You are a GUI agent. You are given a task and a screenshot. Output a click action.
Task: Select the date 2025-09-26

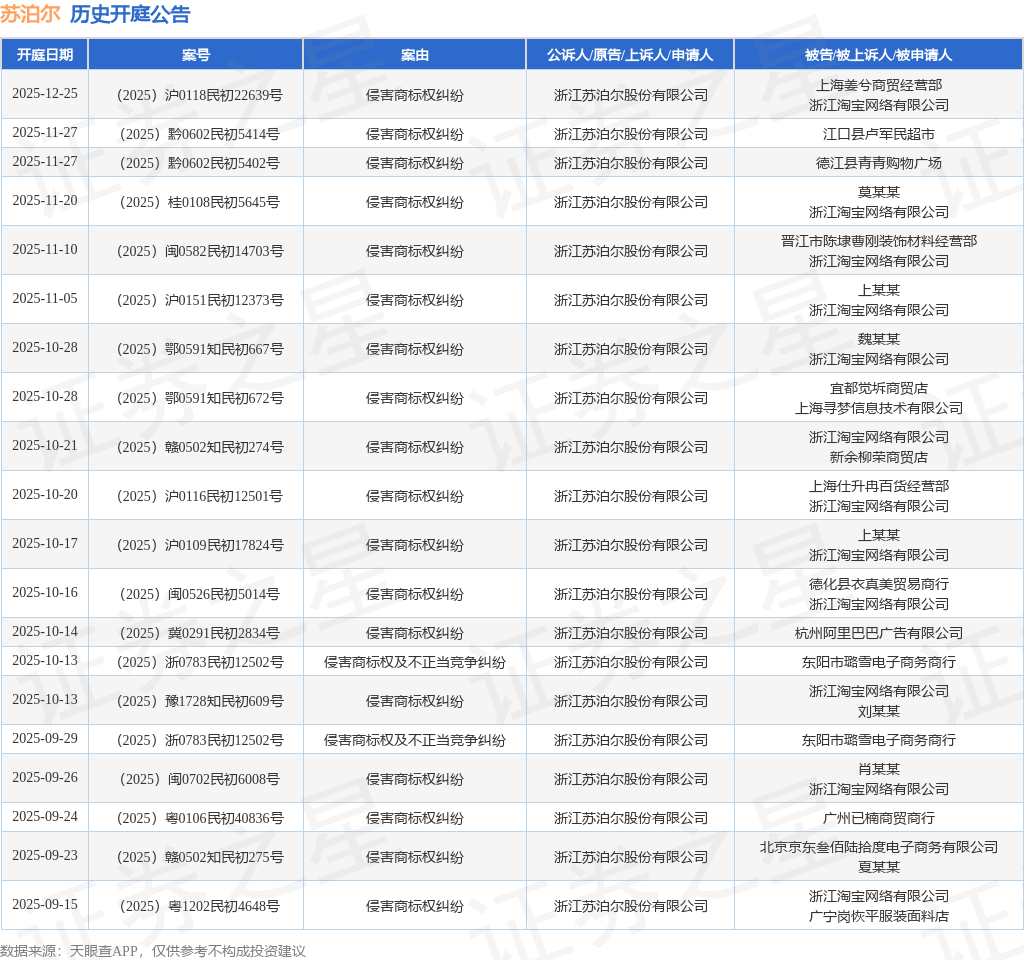point(44,778)
